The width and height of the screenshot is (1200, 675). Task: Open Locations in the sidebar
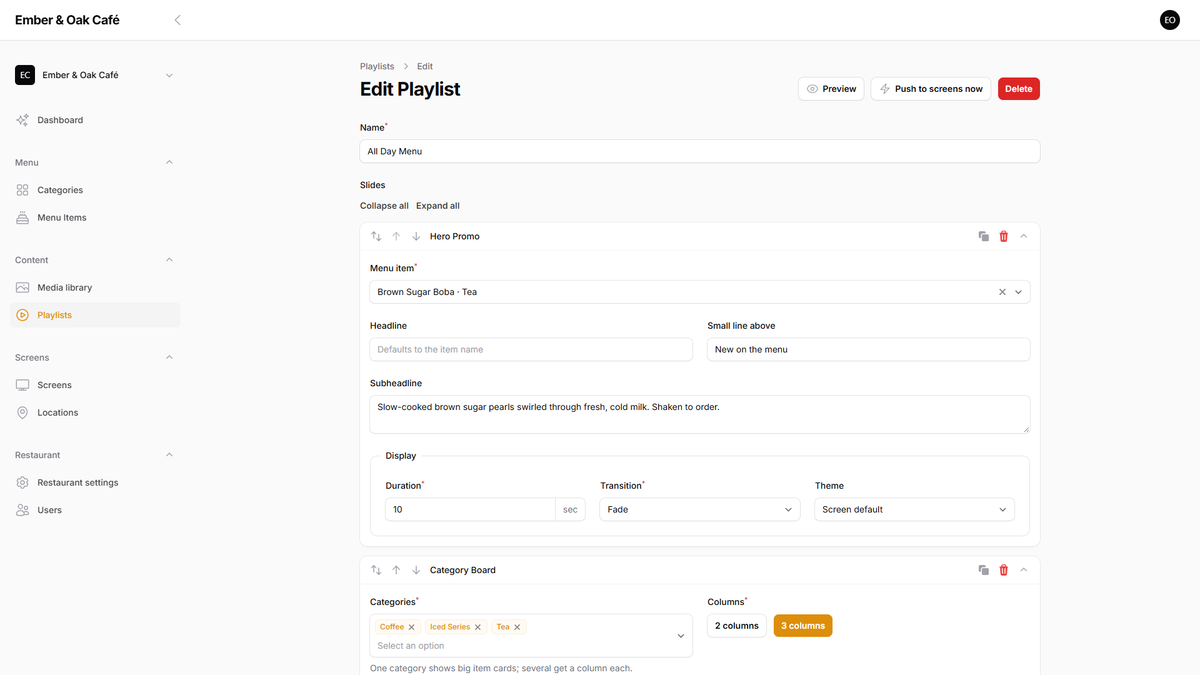coord(95,412)
